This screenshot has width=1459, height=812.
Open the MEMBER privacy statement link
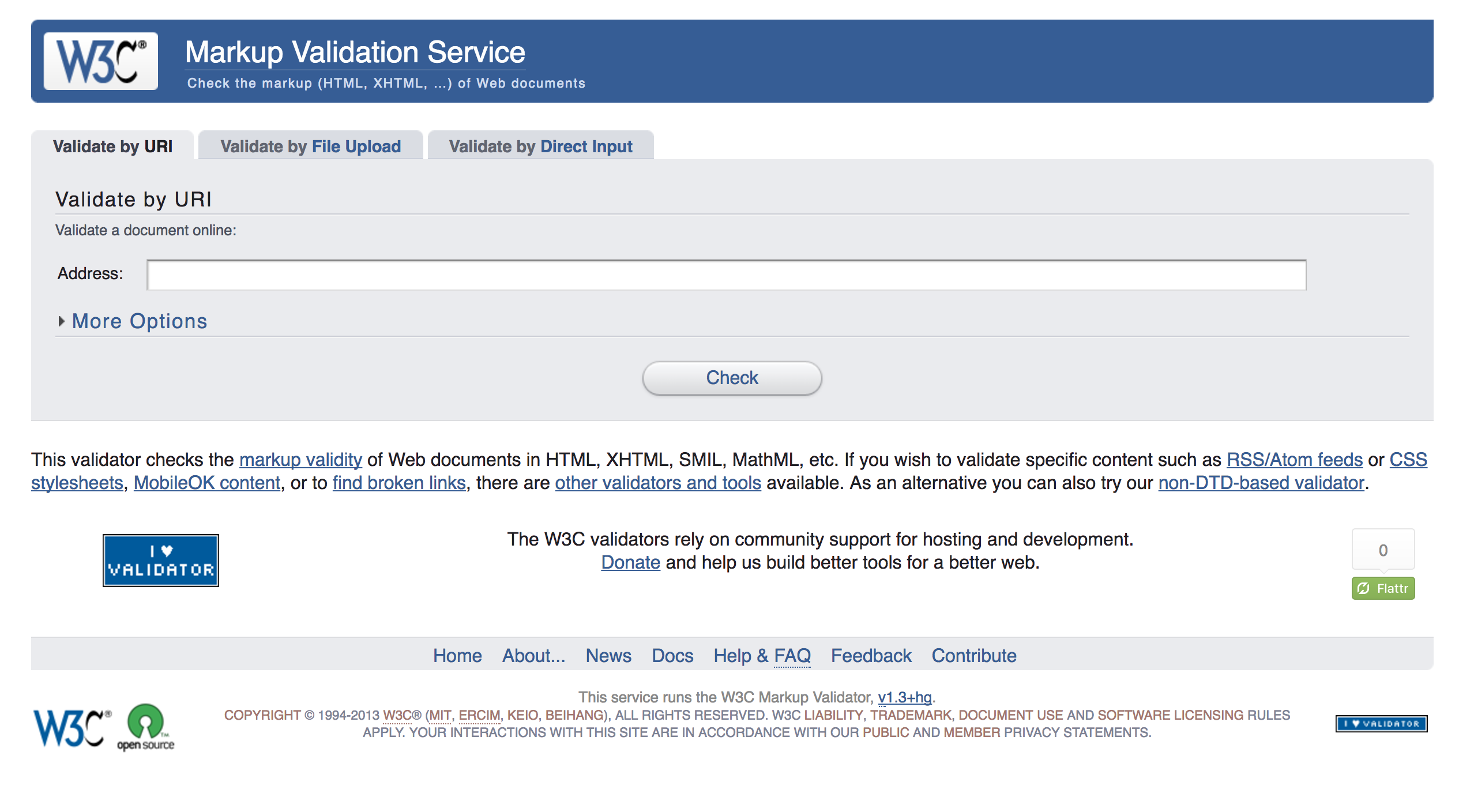tap(972, 732)
